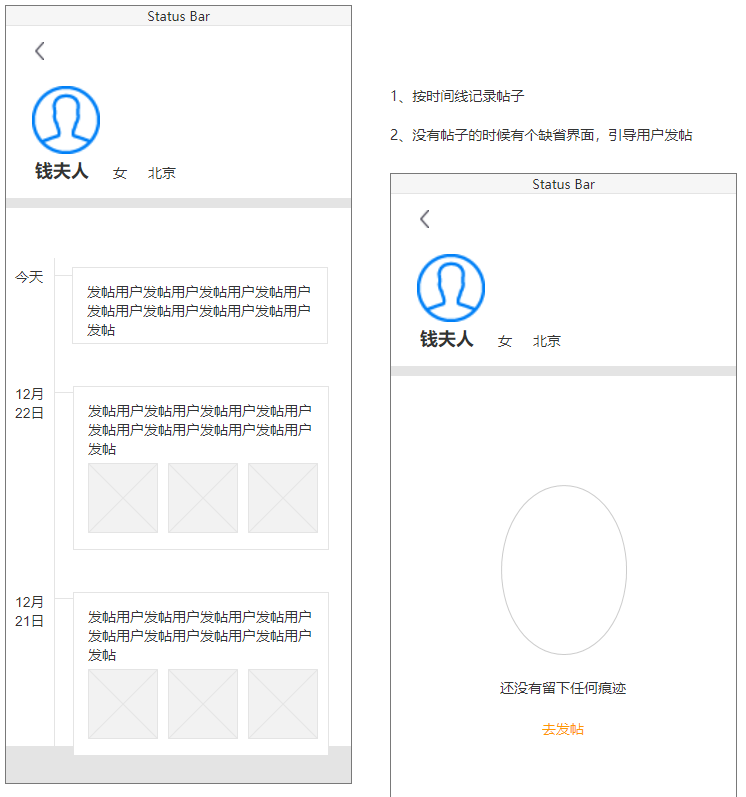
Task: Click location 北京 in right mockup
Action: point(547,341)
